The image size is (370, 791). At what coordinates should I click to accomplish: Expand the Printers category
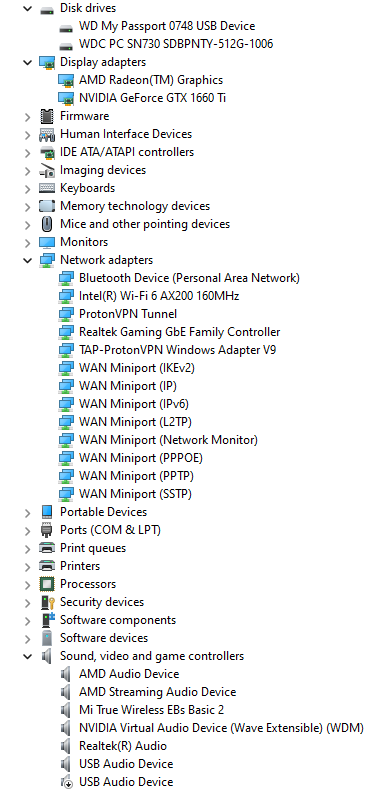27,567
